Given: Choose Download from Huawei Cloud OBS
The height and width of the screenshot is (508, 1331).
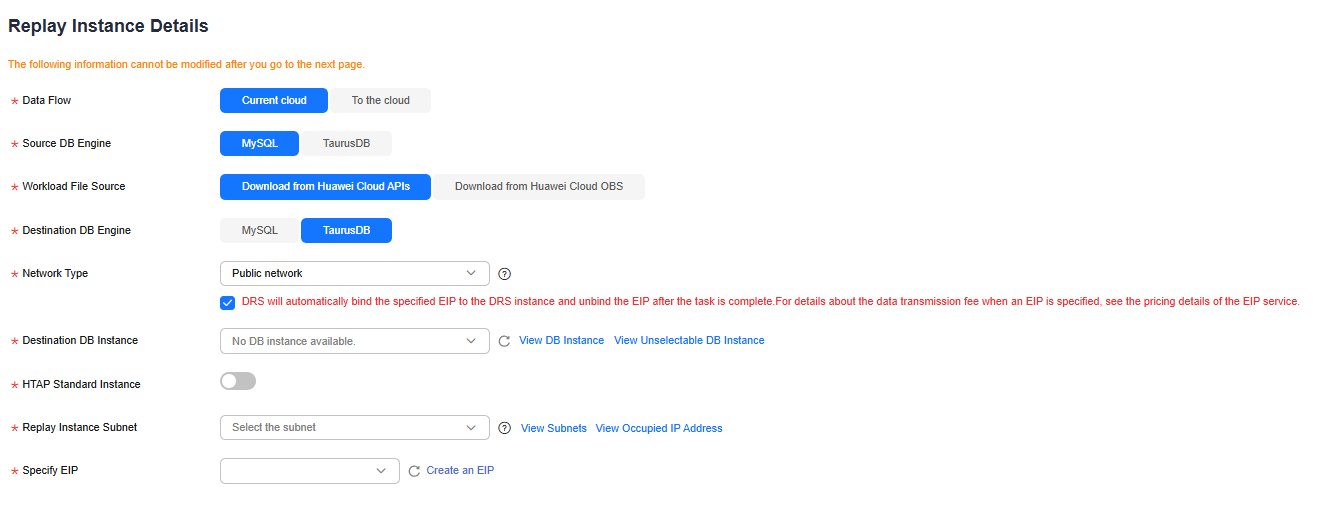Looking at the screenshot, I should (x=539, y=187).
